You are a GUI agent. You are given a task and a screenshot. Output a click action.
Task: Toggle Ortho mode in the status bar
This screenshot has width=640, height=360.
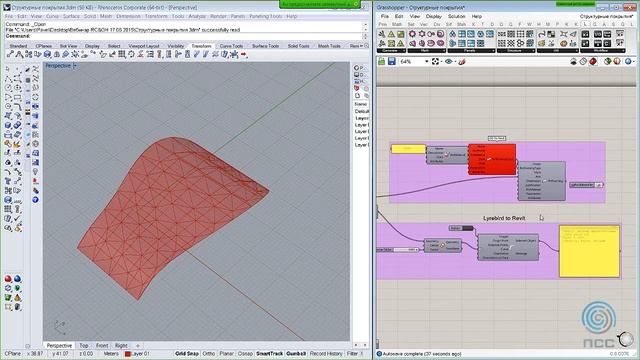coord(209,353)
